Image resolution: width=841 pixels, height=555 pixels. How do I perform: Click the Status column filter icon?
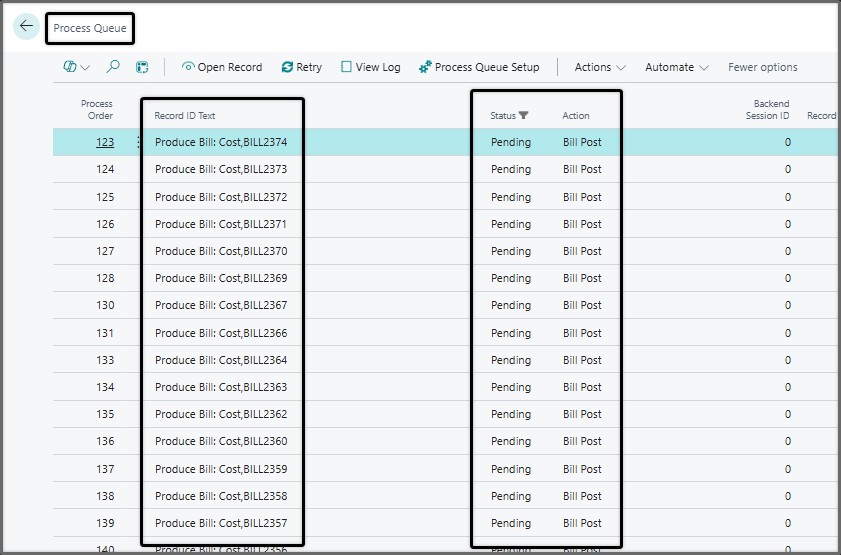524,115
